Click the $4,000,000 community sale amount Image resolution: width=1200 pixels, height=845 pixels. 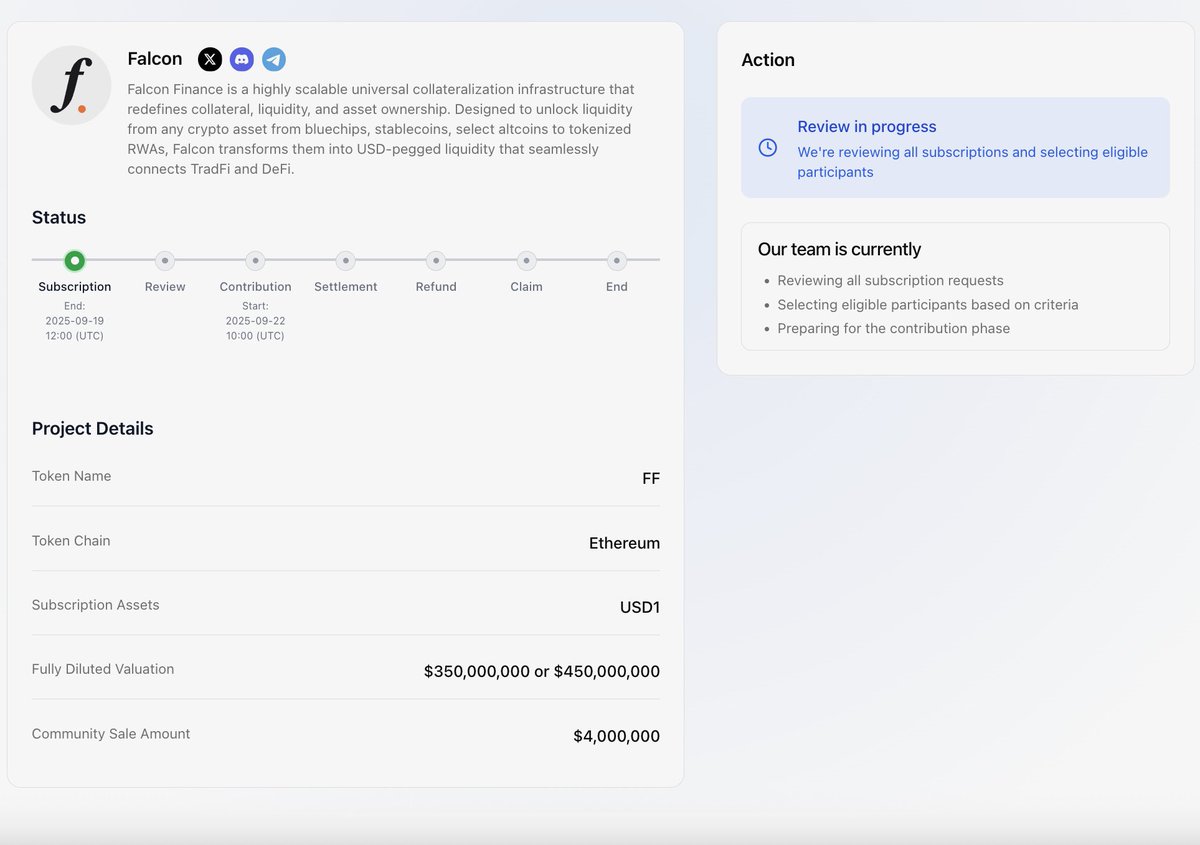[x=616, y=737]
